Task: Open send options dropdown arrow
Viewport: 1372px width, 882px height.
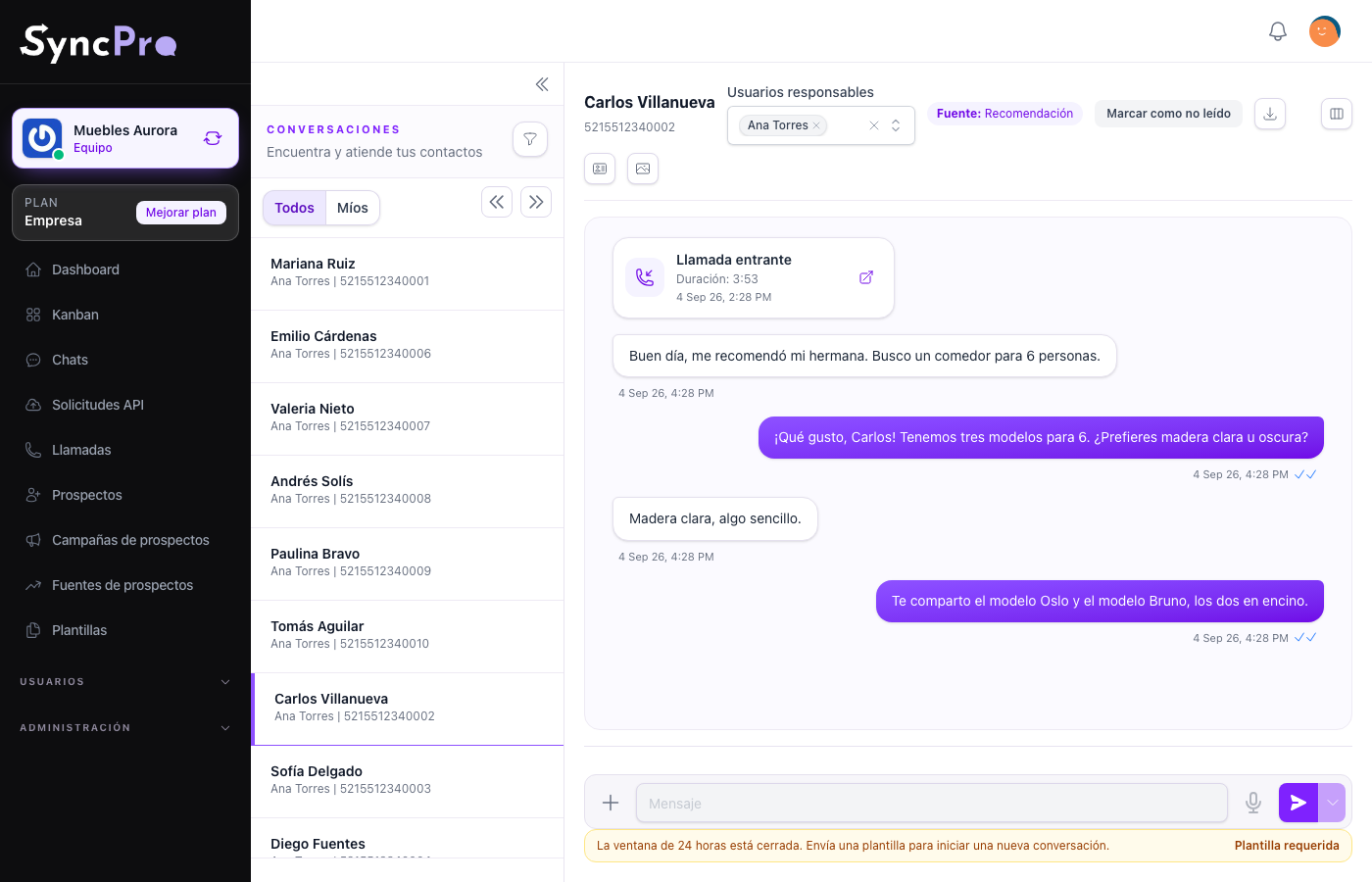Action: 1333,803
